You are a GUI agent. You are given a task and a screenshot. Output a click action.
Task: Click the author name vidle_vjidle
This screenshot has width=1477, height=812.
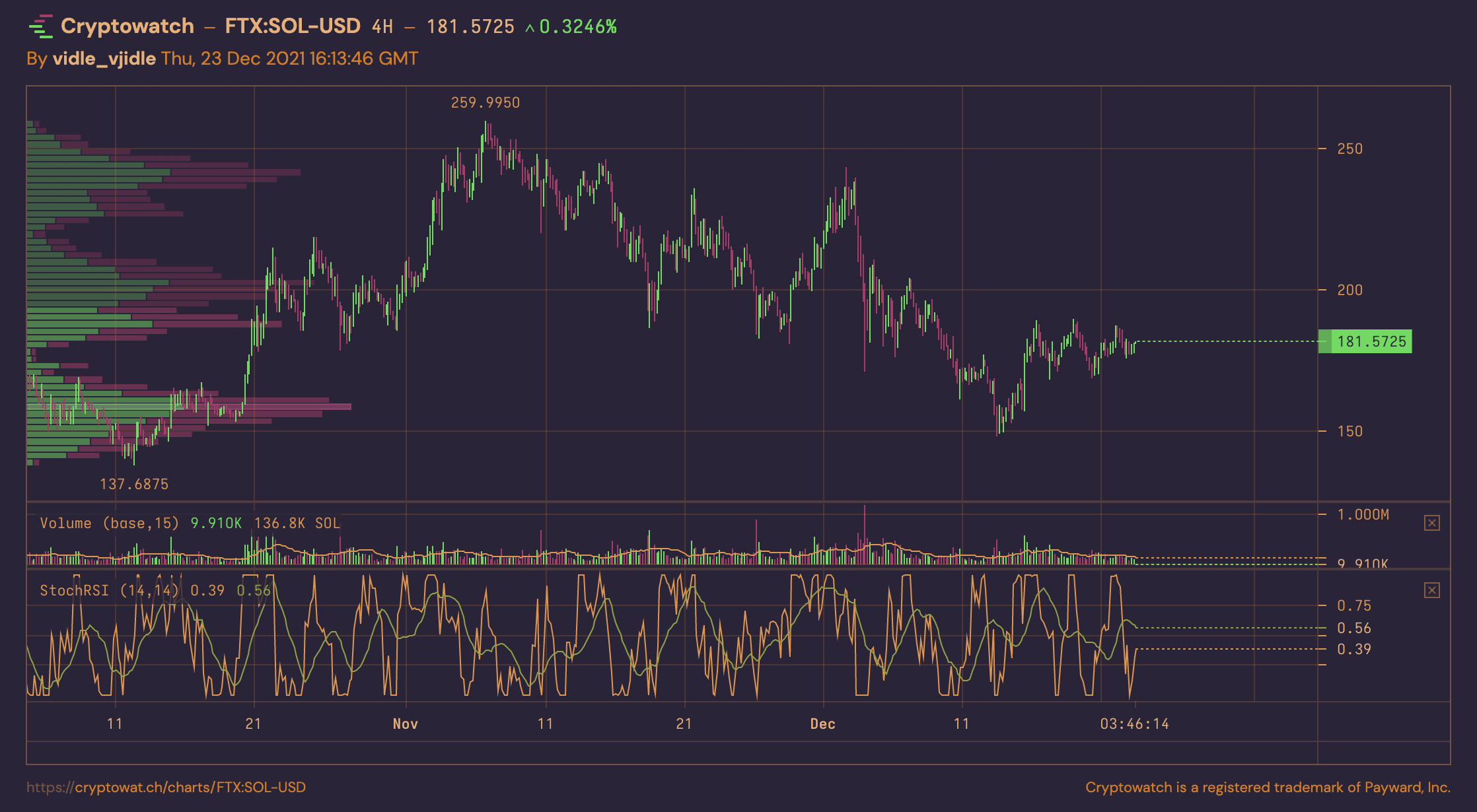point(104,58)
